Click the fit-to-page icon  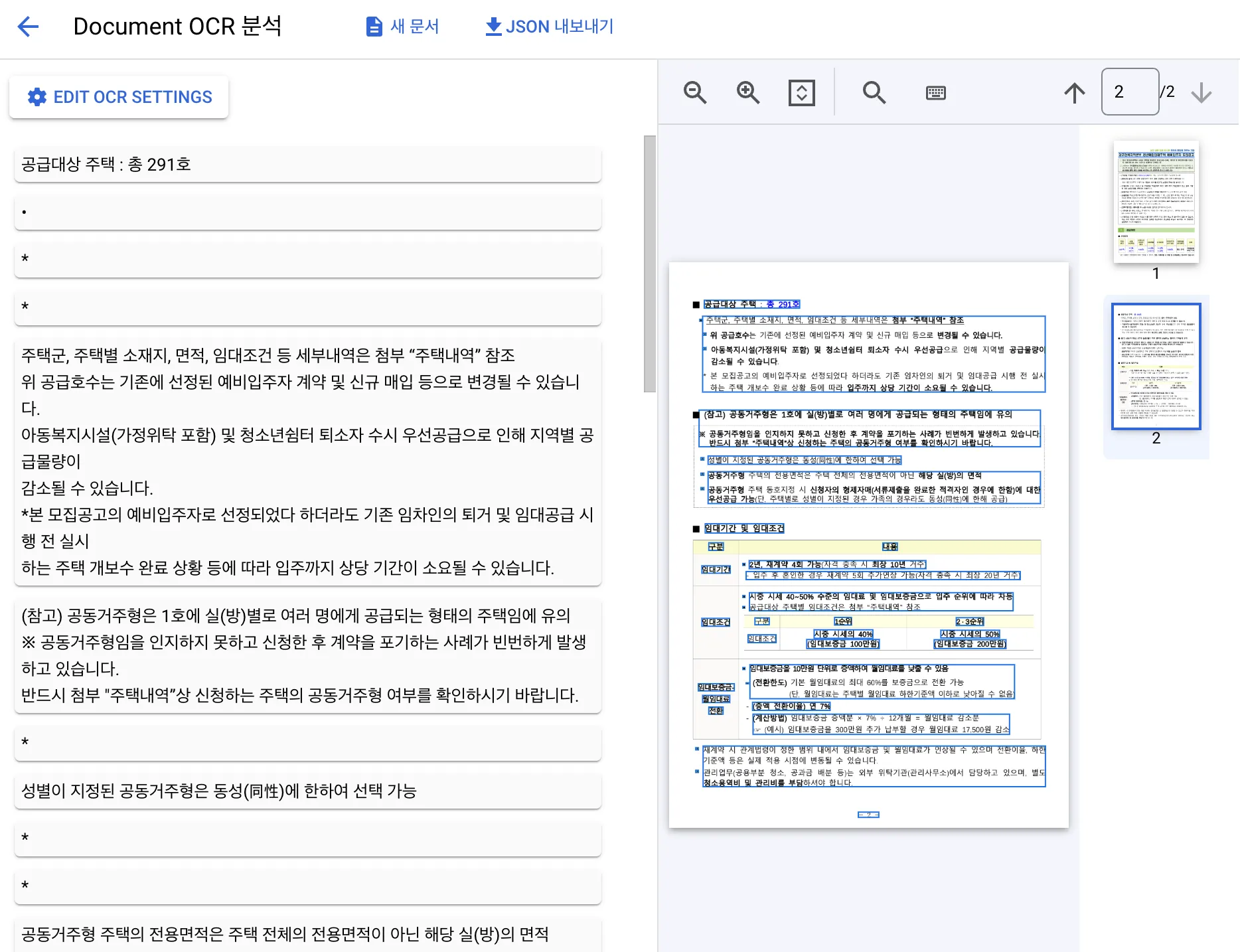click(x=801, y=92)
